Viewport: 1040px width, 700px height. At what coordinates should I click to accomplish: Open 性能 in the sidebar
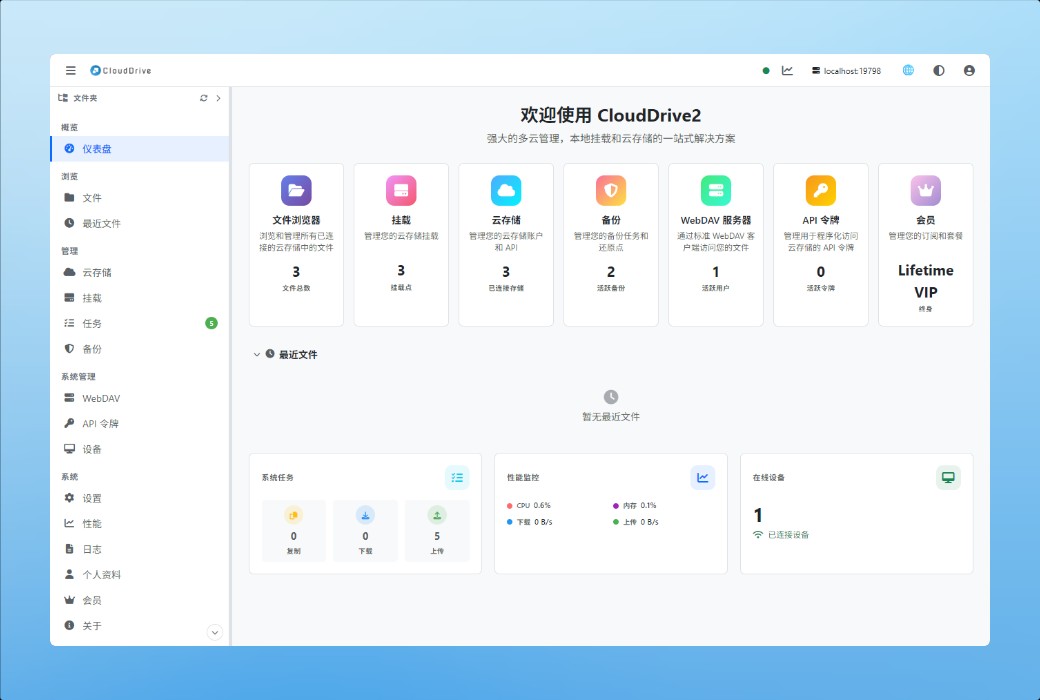point(140,524)
